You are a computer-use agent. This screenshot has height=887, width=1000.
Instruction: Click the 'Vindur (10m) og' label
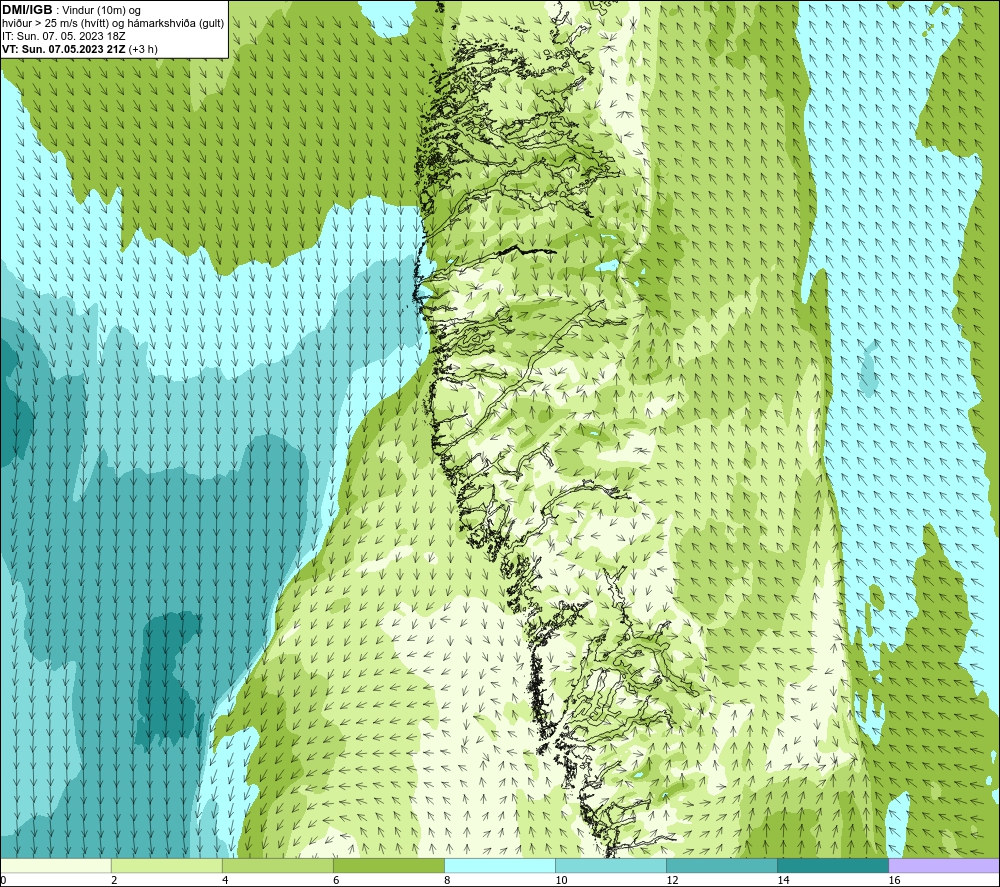pyautogui.click(x=101, y=11)
